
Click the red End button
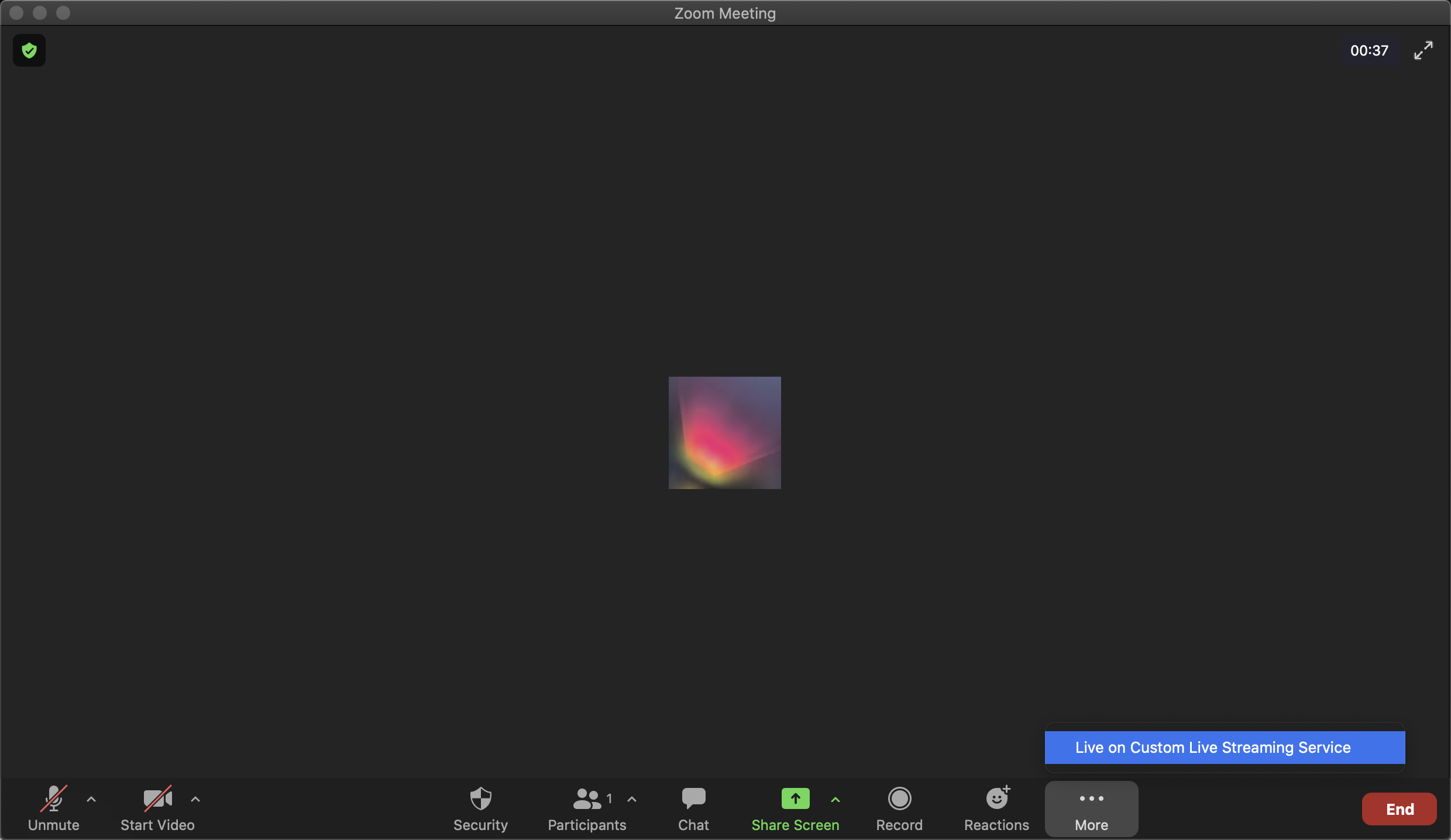[x=1399, y=809]
